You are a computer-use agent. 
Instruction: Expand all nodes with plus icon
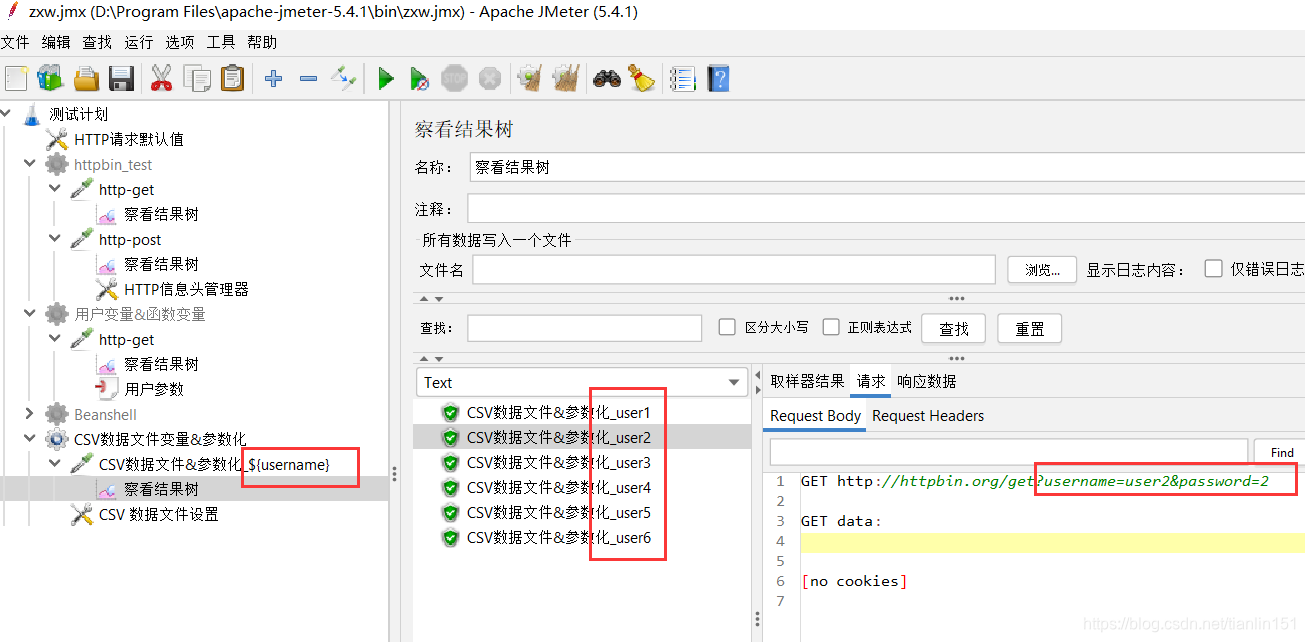tap(273, 78)
